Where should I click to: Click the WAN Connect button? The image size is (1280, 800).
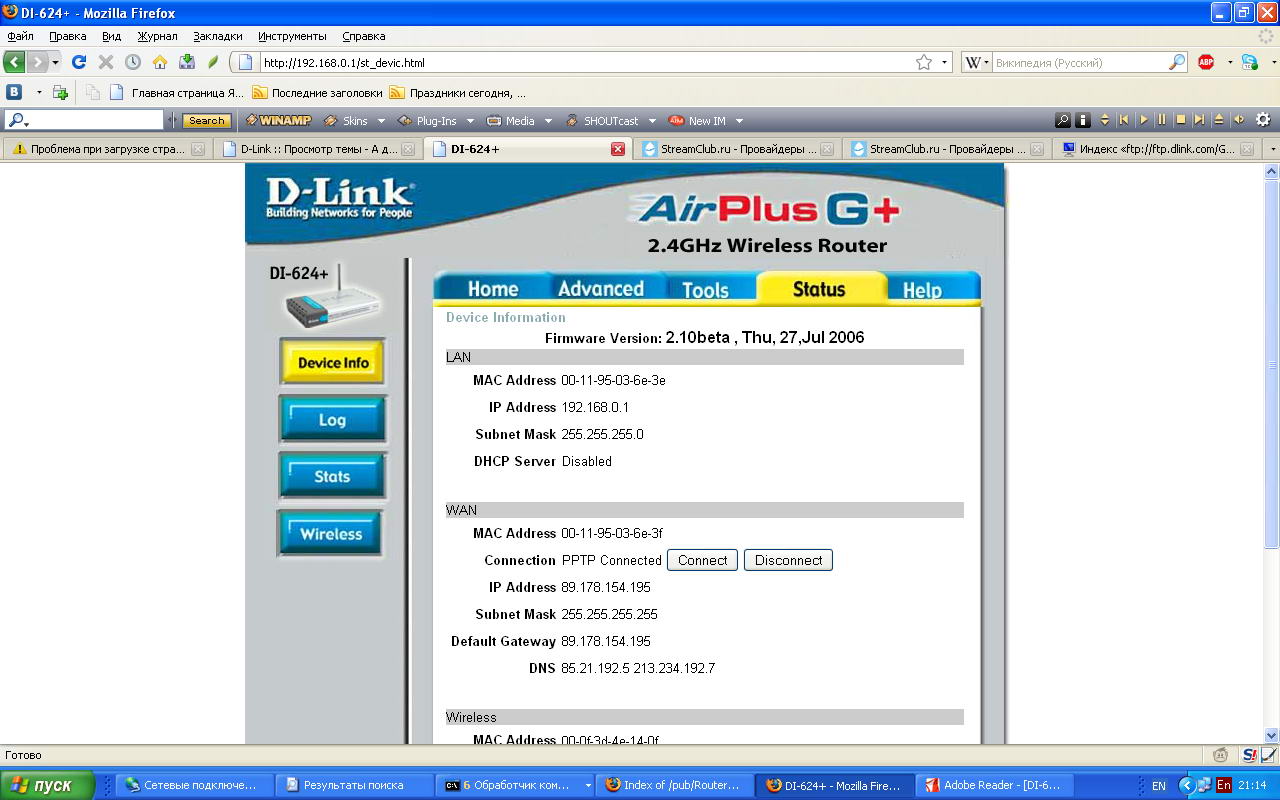[702, 560]
